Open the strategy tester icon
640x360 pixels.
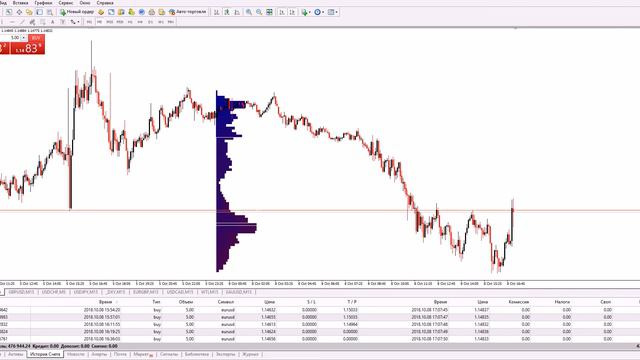click(50, 12)
